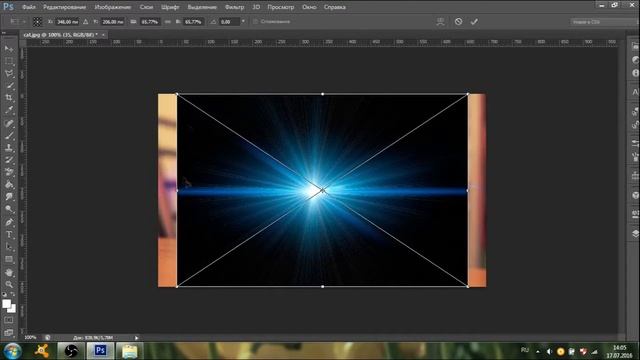Open the Изображение menu
This screenshot has width=640, height=360.
click(113, 7)
